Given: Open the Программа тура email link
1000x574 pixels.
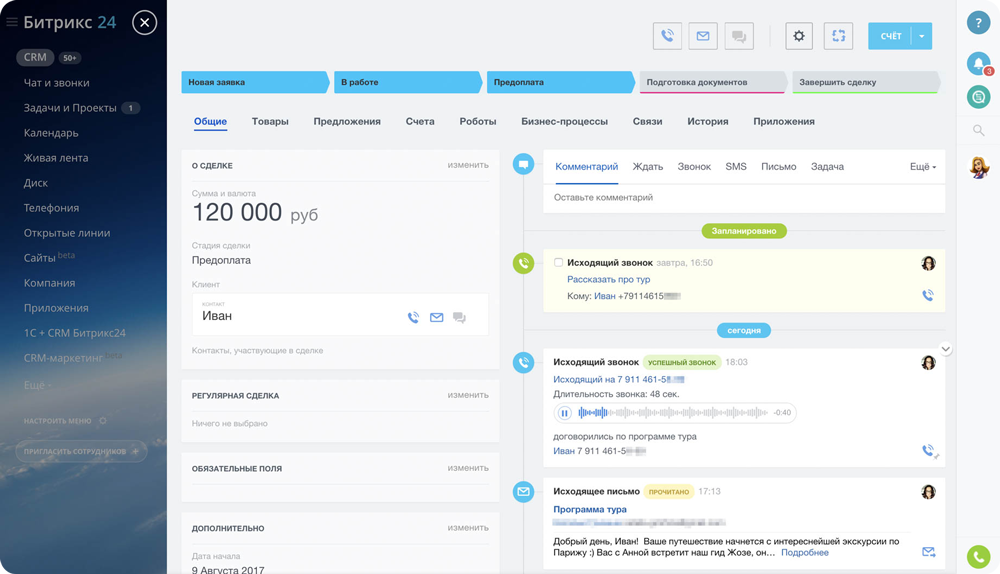Looking at the screenshot, I should 590,509.
